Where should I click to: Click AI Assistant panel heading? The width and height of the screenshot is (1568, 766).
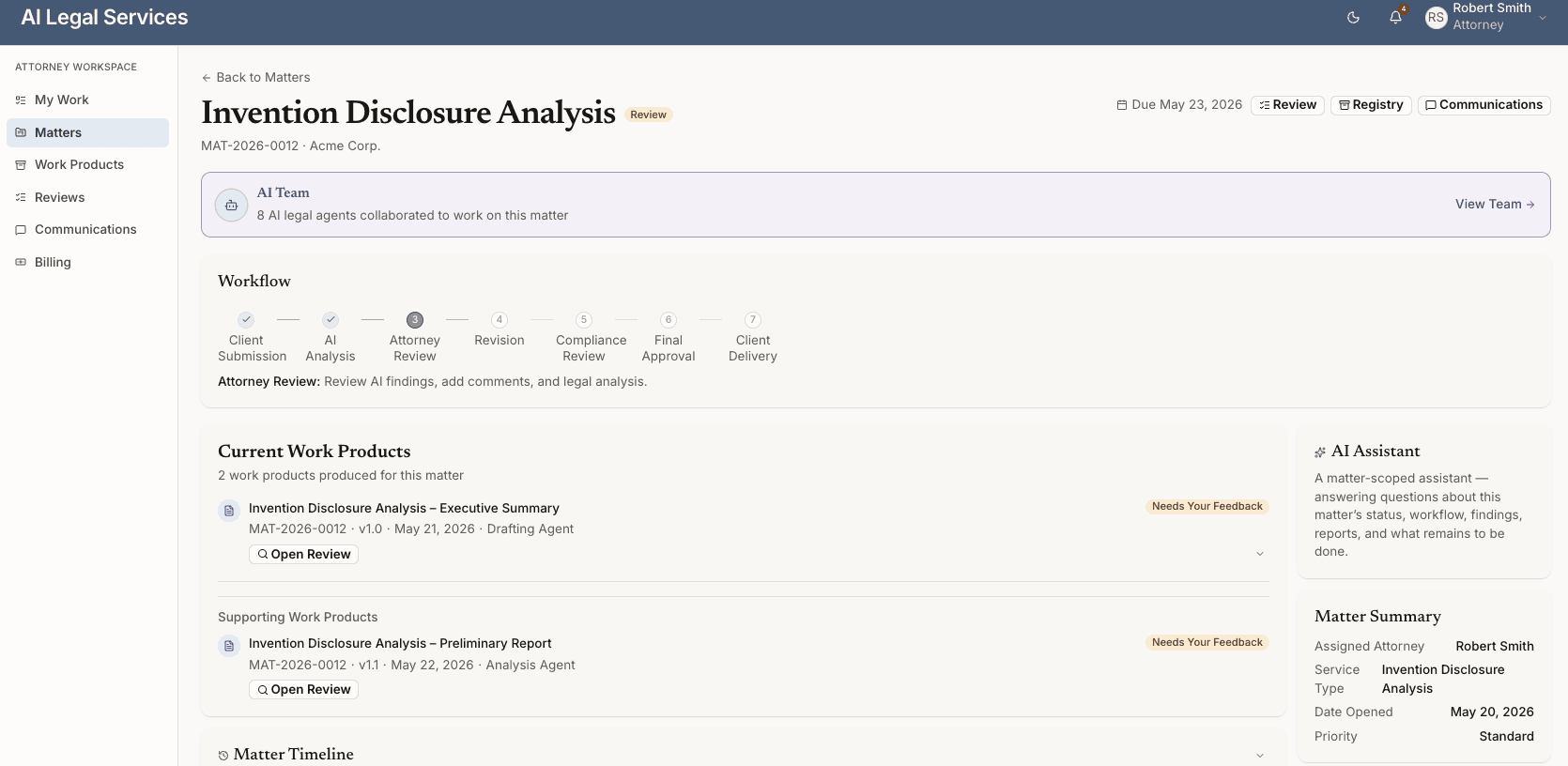coord(1376,452)
